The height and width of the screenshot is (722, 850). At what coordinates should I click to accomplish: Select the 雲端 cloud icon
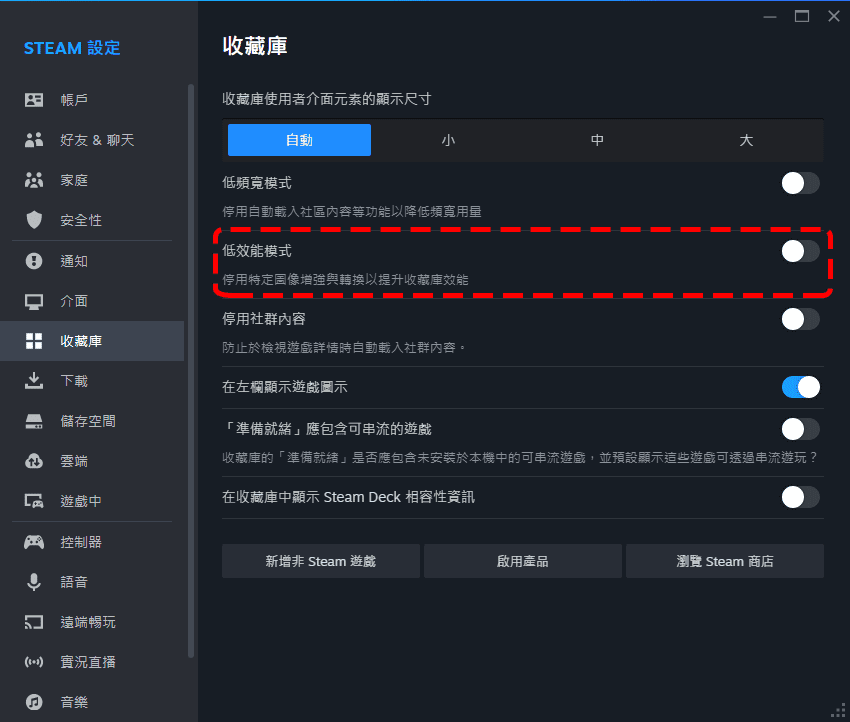[x=35, y=460]
